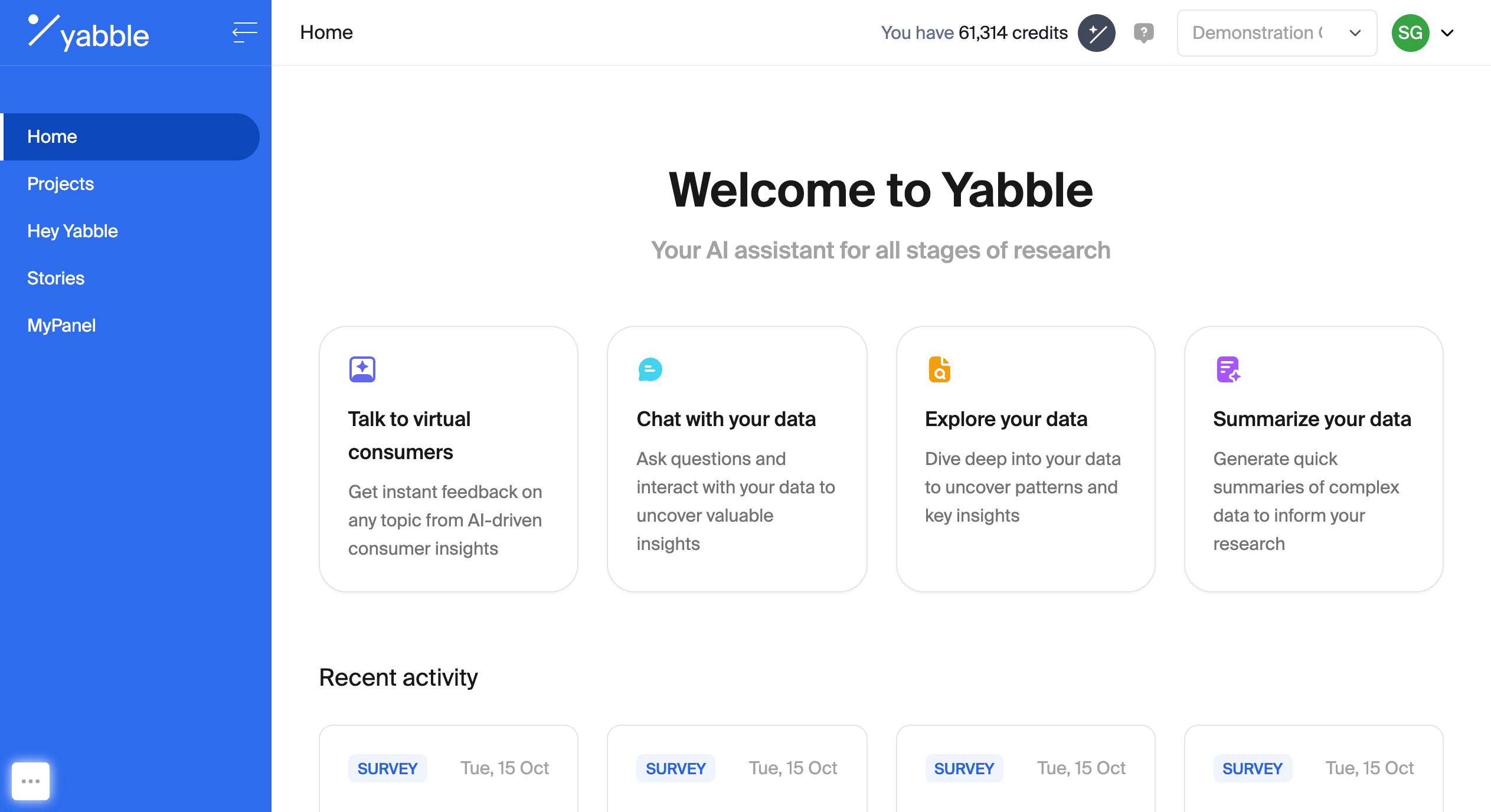
Task: Collapse the blue sidebar
Action: [x=244, y=32]
